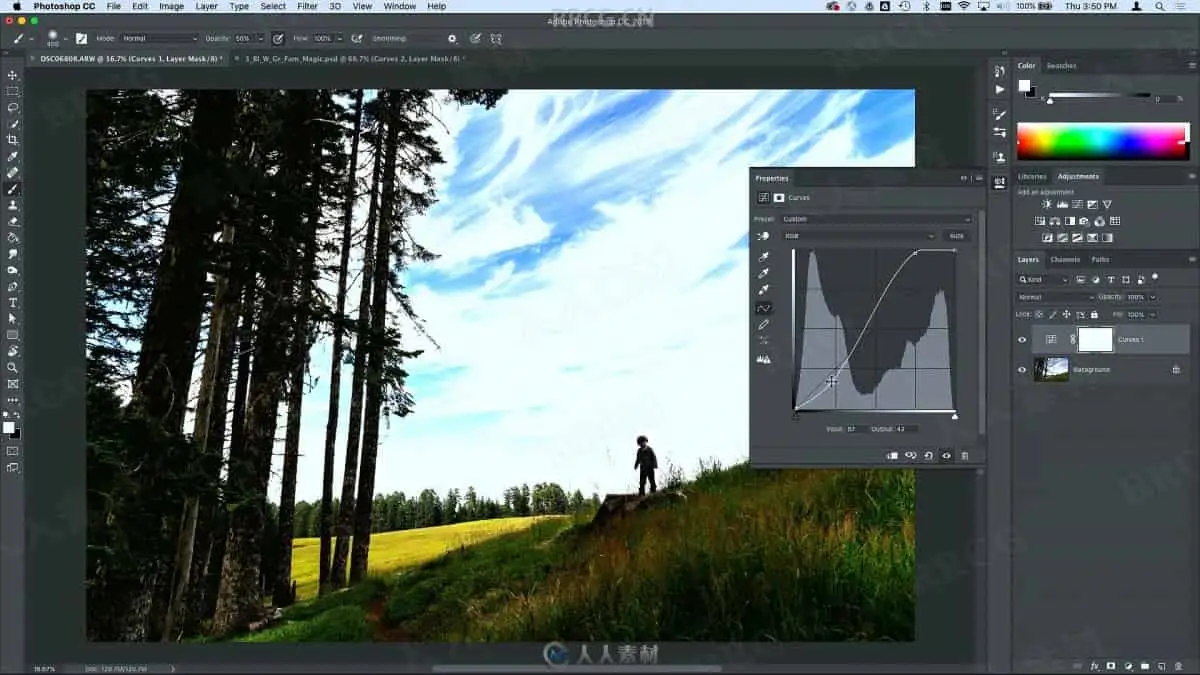
Task: Open the Opacity dropdown in options bar
Action: pyautogui.click(x=260, y=39)
